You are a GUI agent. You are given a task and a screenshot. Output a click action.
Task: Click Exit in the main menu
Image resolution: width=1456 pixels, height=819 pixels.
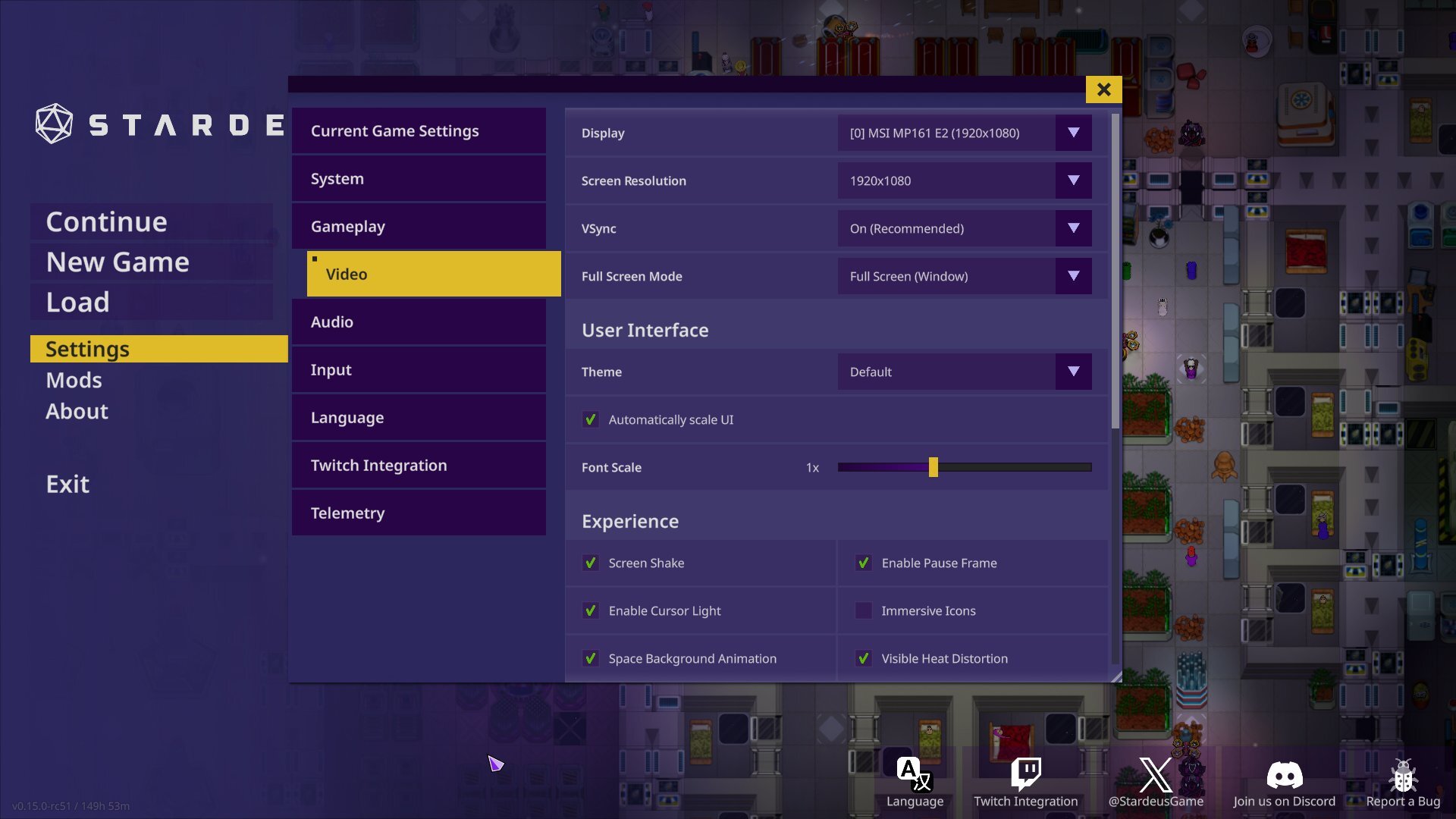(67, 484)
